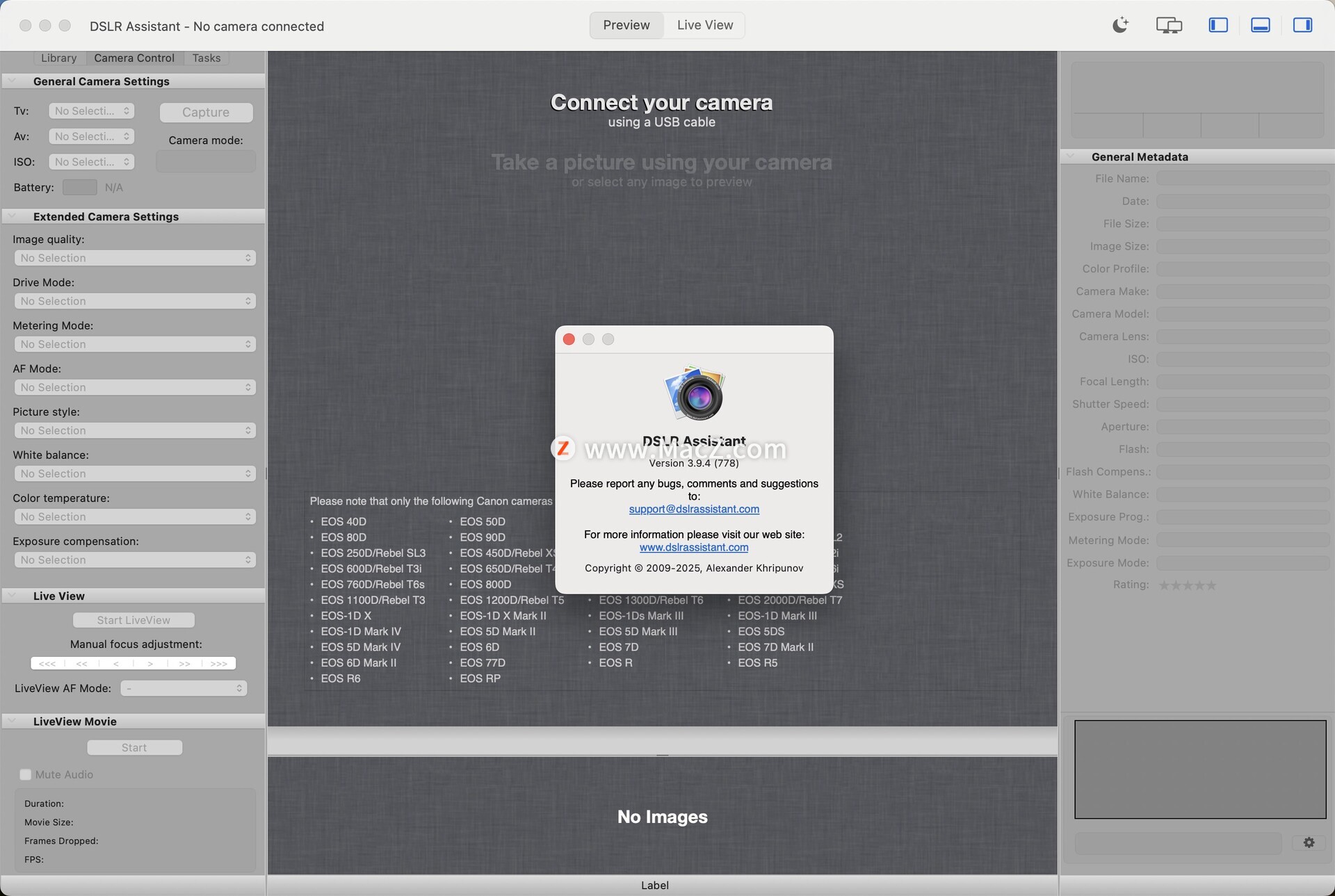
Task: Collapse the Live View section
Action: tap(12, 596)
